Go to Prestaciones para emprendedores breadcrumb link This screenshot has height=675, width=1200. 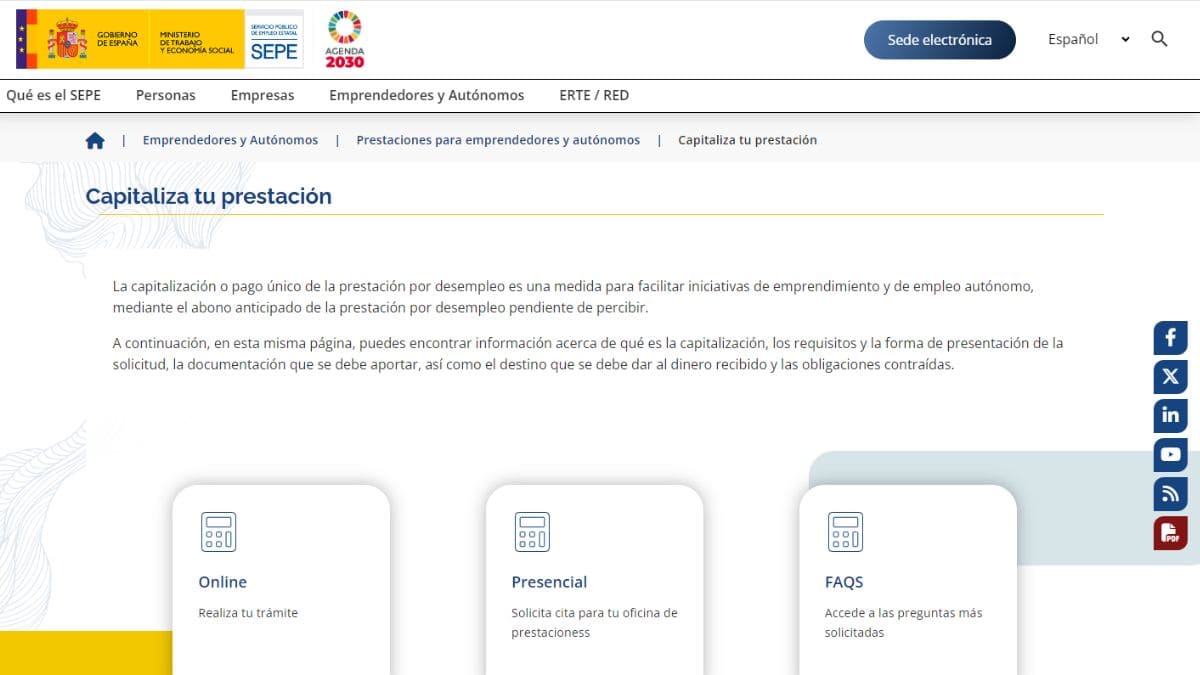click(x=498, y=140)
